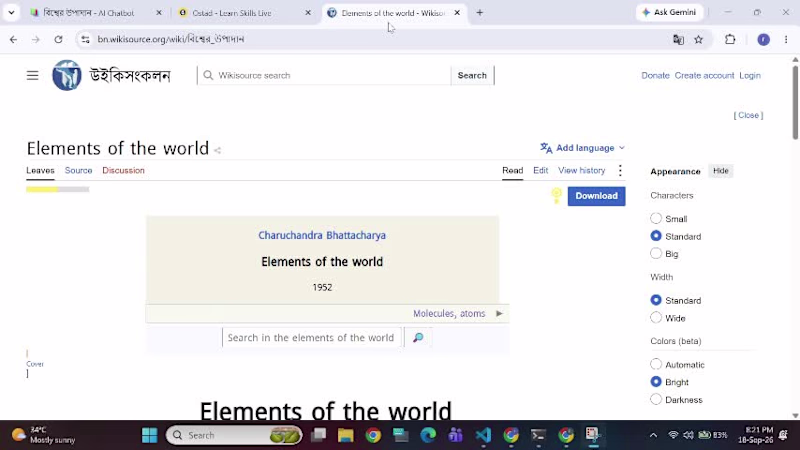Select the Small characters option
This screenshot has height=450, width=800.
point(656,218)
